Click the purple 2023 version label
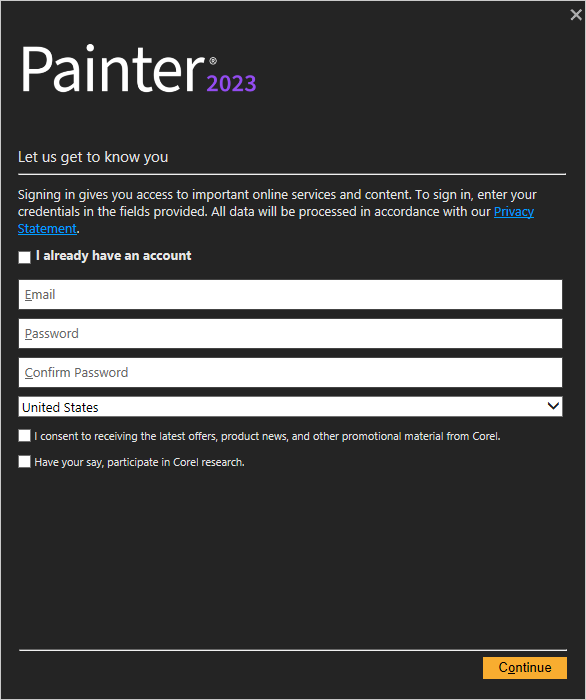The height and width of the screenshot is (700, 586). point(231,83)
